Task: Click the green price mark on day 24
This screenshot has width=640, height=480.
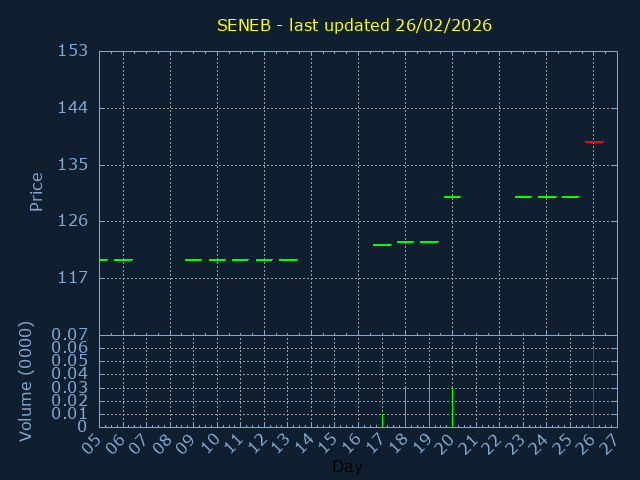Action: coord(547,197)
